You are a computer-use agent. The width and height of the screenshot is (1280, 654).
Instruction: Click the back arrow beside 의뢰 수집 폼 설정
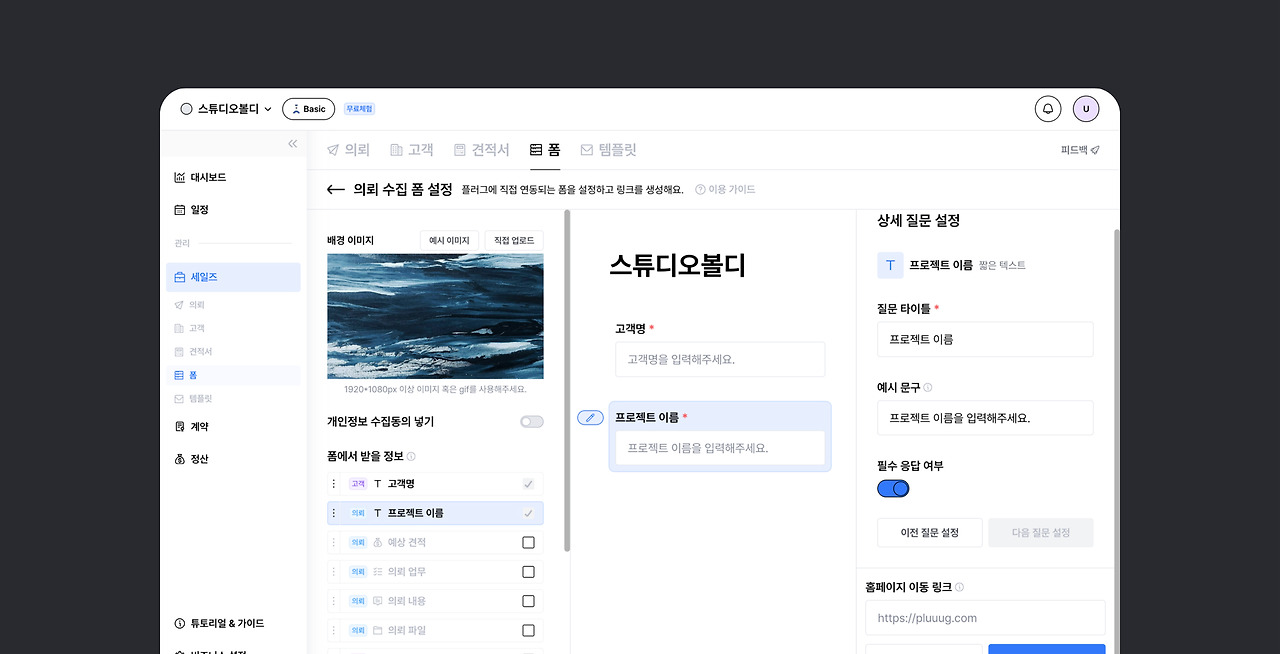coord(336,189)
